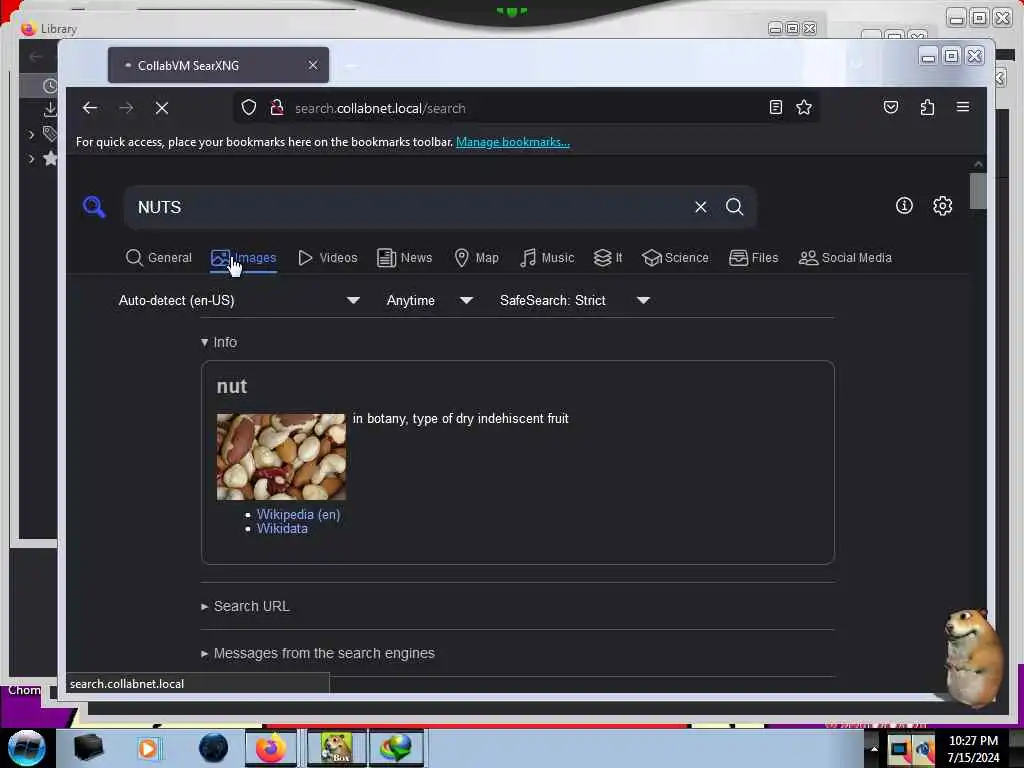Screen dimensions: 1024x768
Task: Stop loading the page with the X button
Action: (x=162, y=108)
